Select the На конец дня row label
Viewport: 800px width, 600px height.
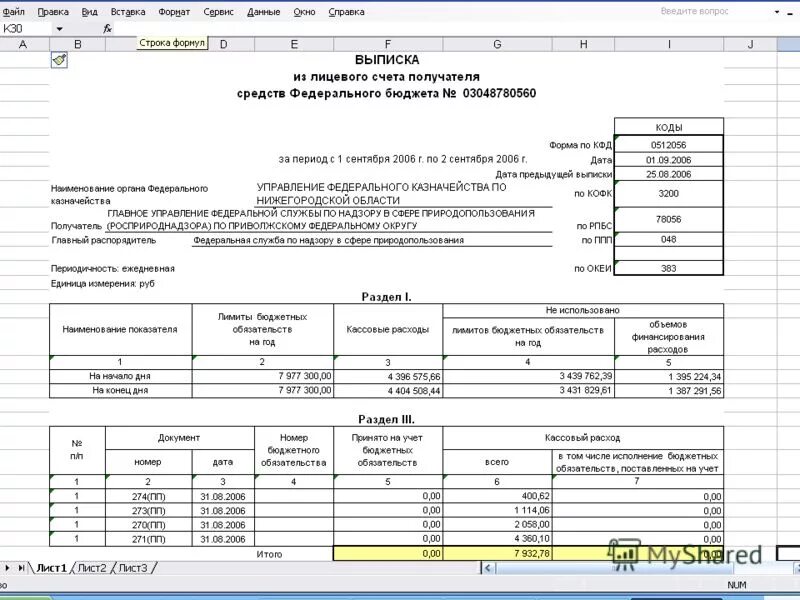click(120, 390)
